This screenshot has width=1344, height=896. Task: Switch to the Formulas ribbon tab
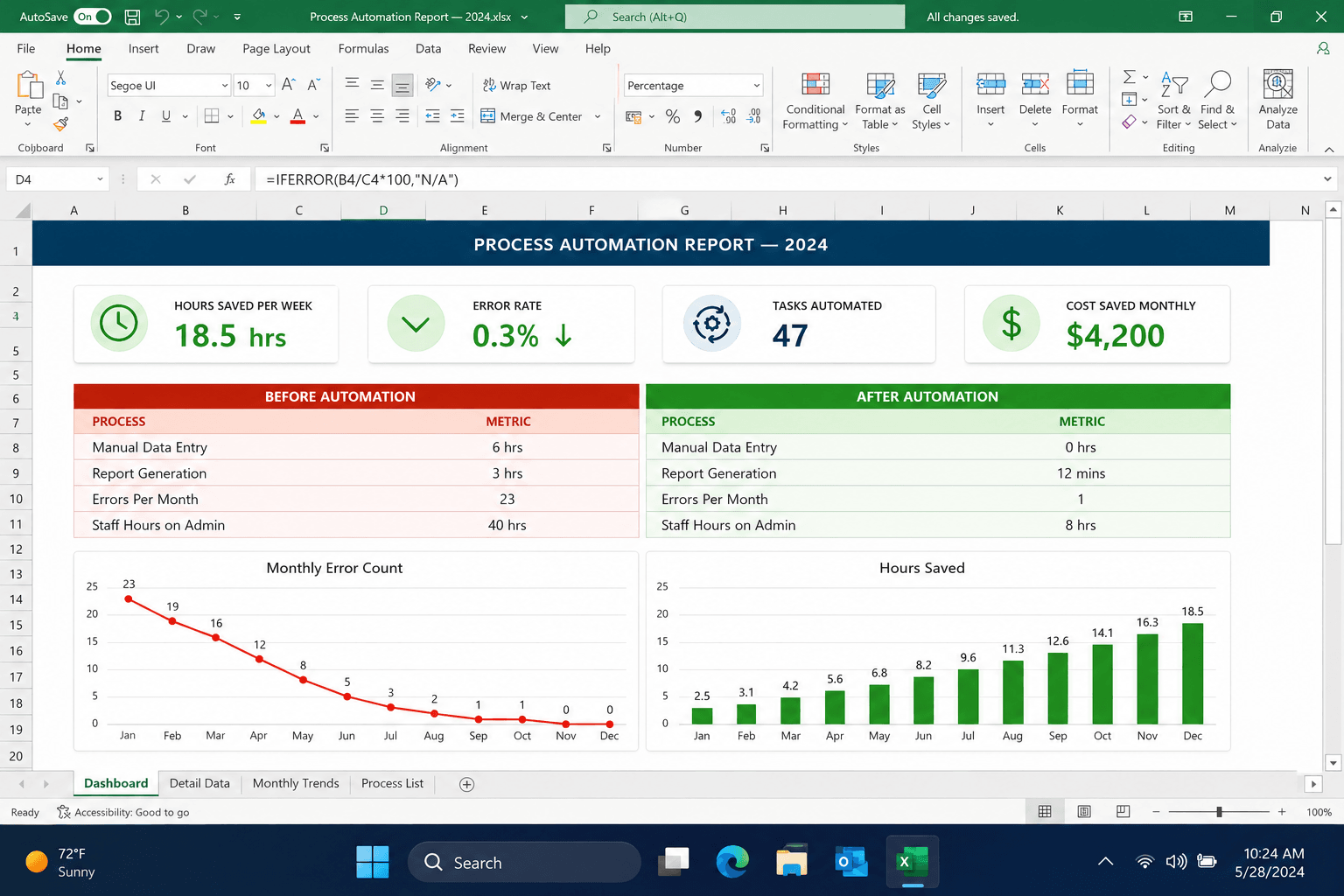pos(363,49)
